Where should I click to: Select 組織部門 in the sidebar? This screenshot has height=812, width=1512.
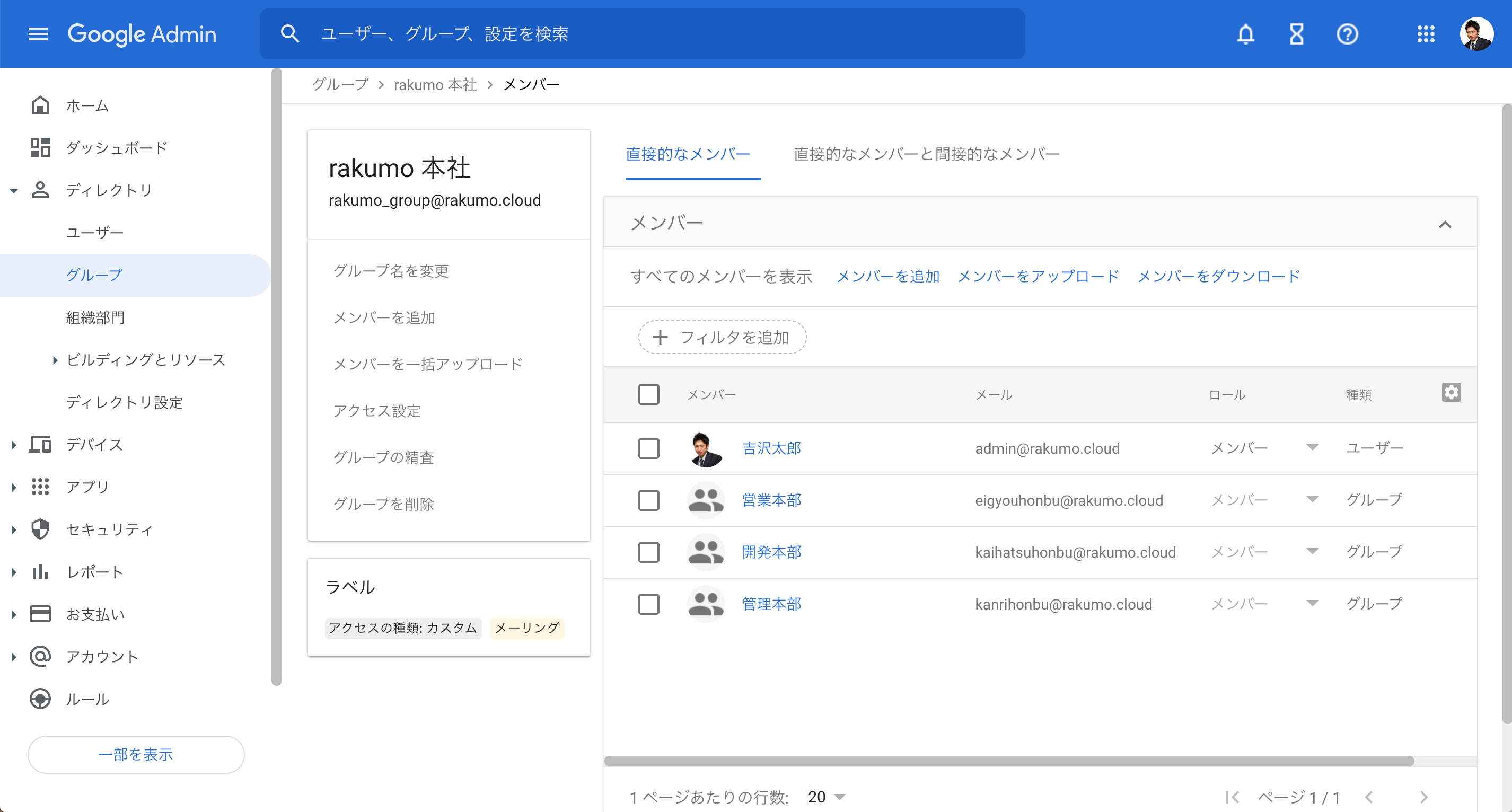(95, 317)
